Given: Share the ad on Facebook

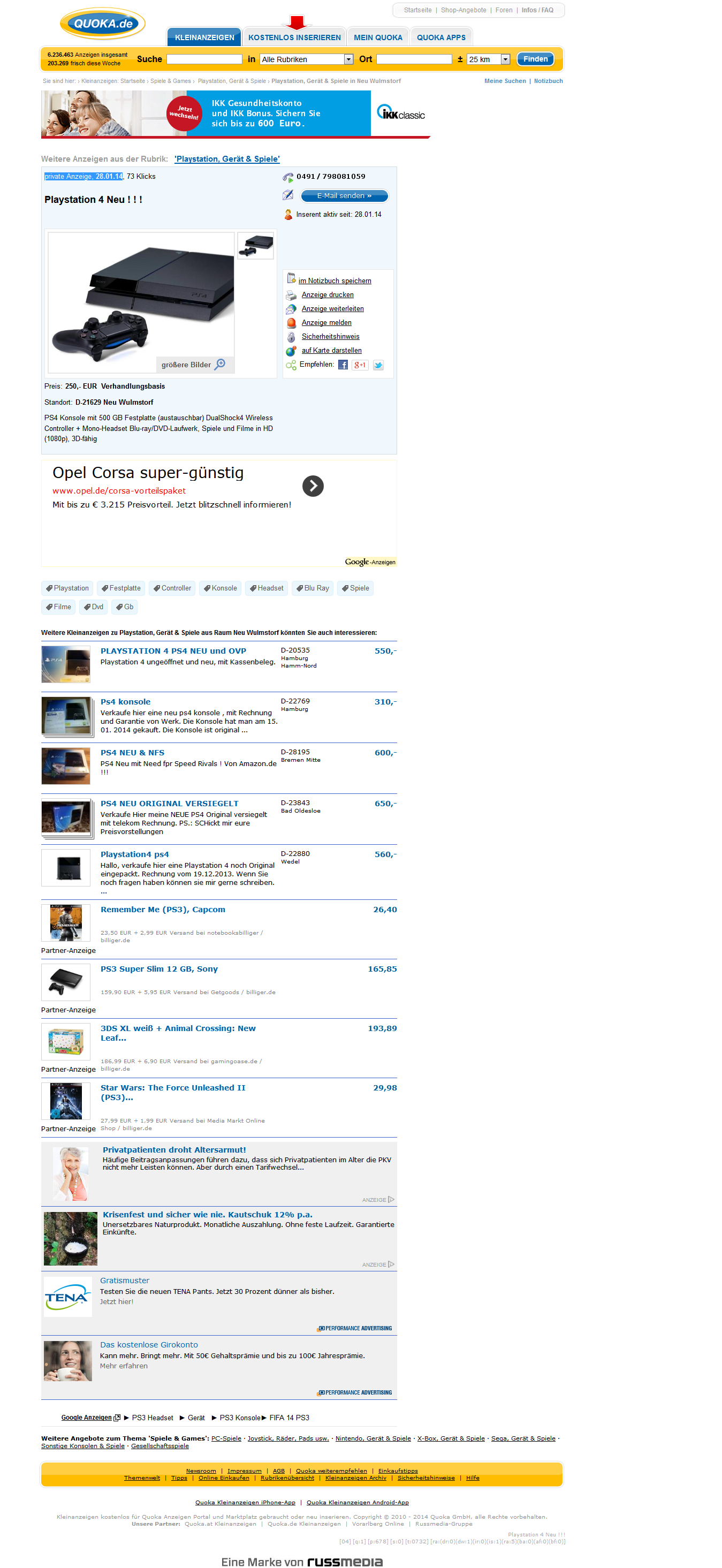Looking at the screenshot, I should pos(343,365).
